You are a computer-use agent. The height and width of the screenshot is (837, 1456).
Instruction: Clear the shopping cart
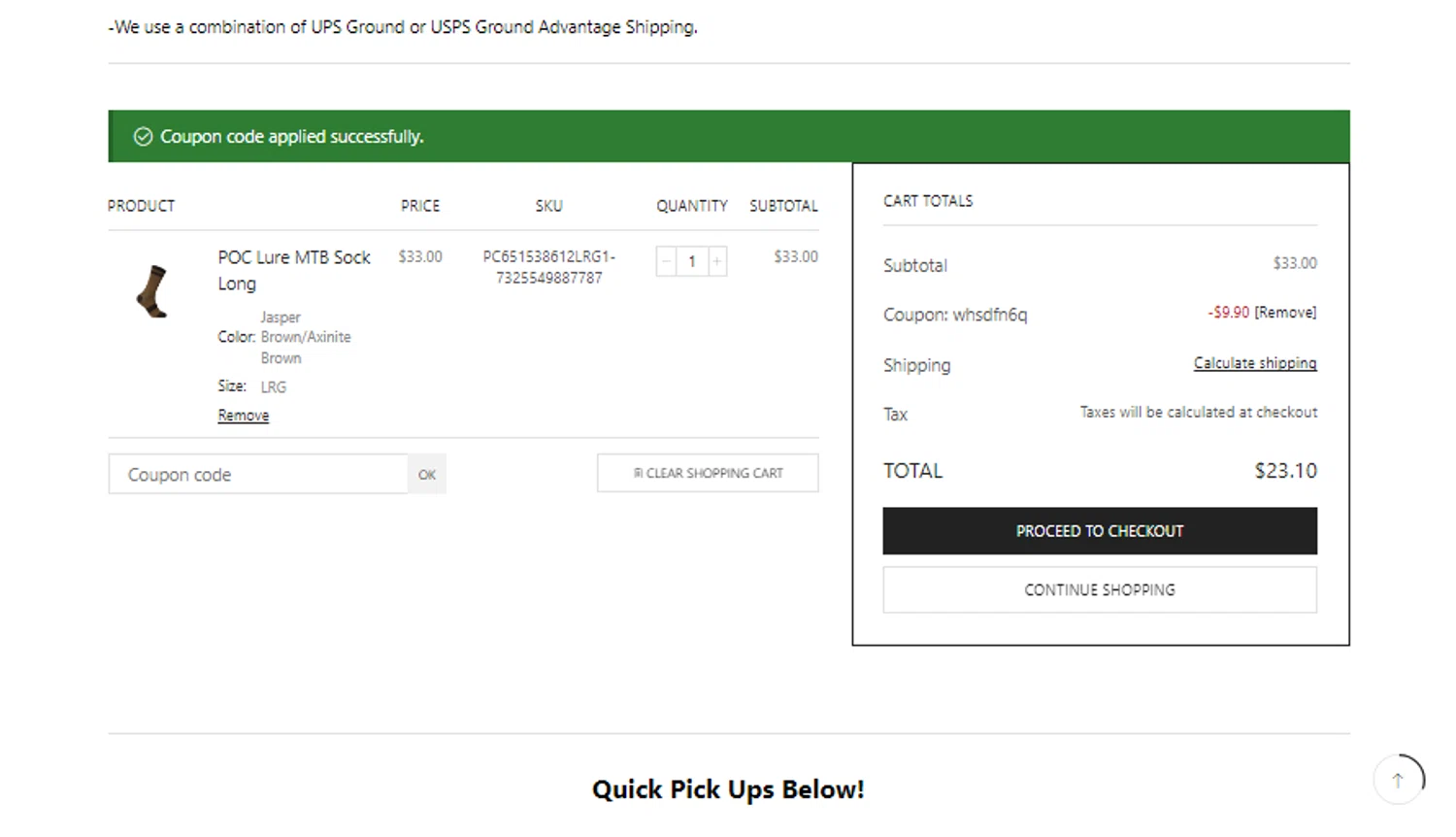708,473
